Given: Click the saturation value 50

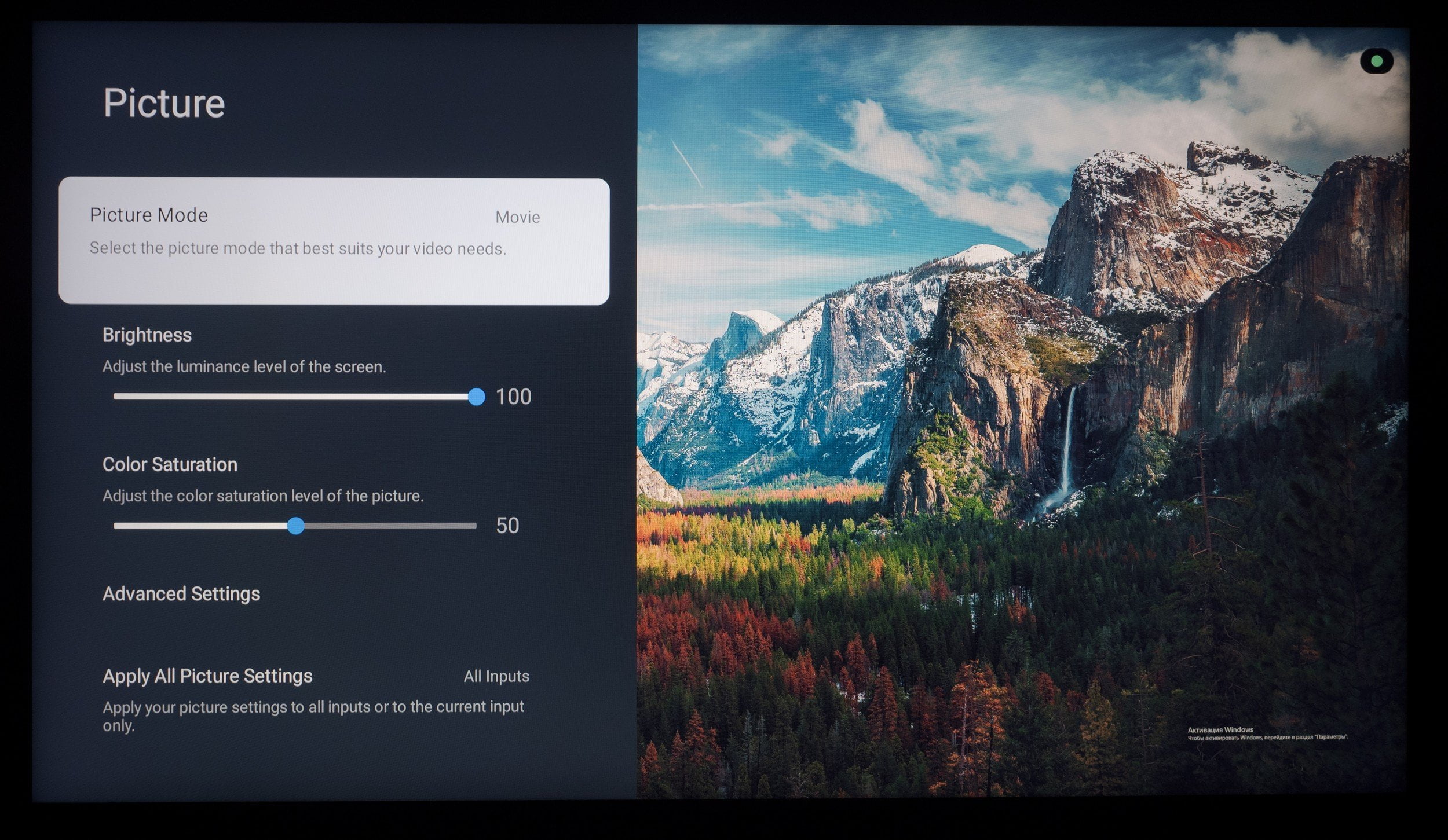Looking at the screenshot, I should (507, 526).
